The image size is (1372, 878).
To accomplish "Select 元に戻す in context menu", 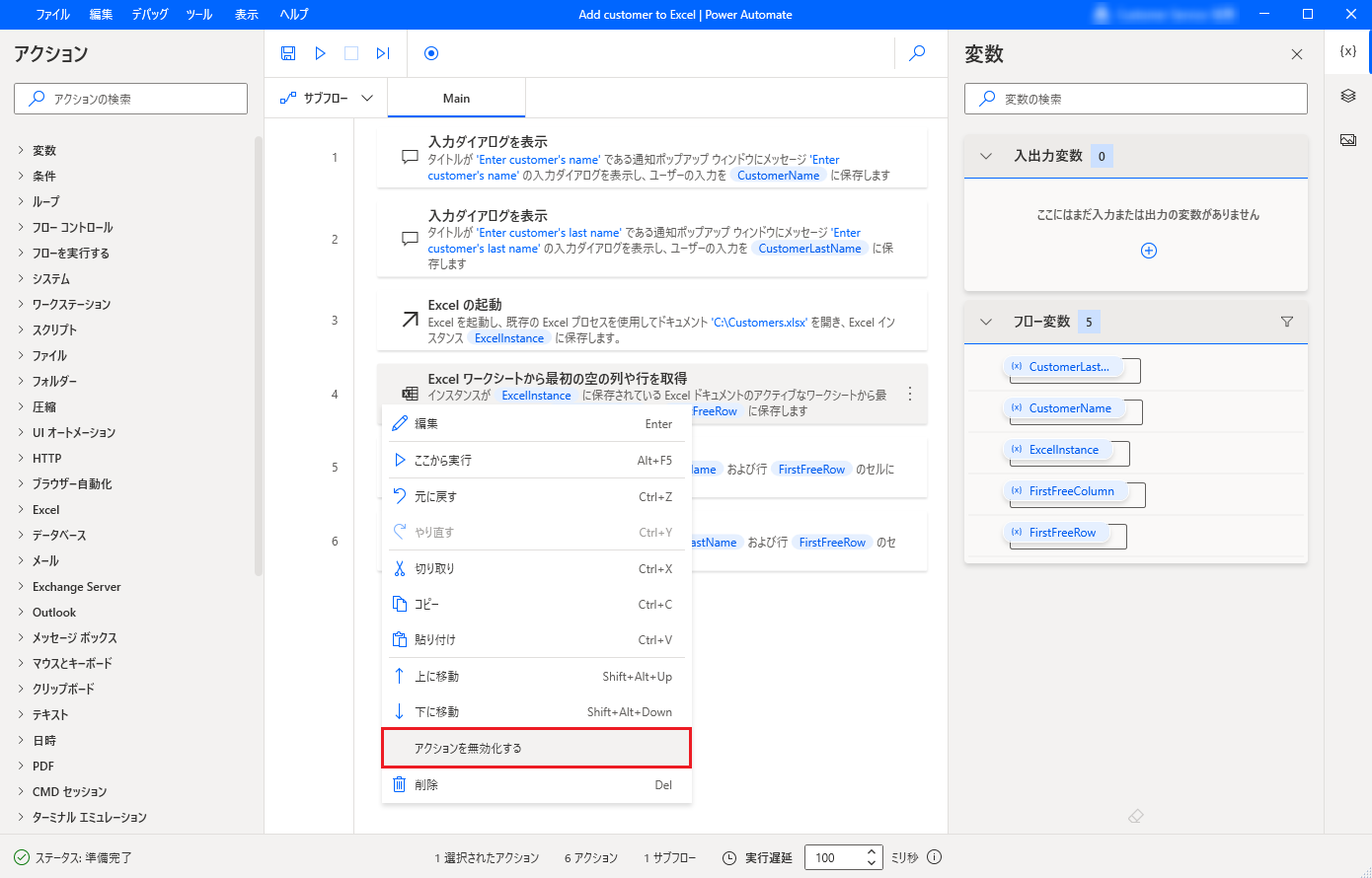I will pos(536,497).
